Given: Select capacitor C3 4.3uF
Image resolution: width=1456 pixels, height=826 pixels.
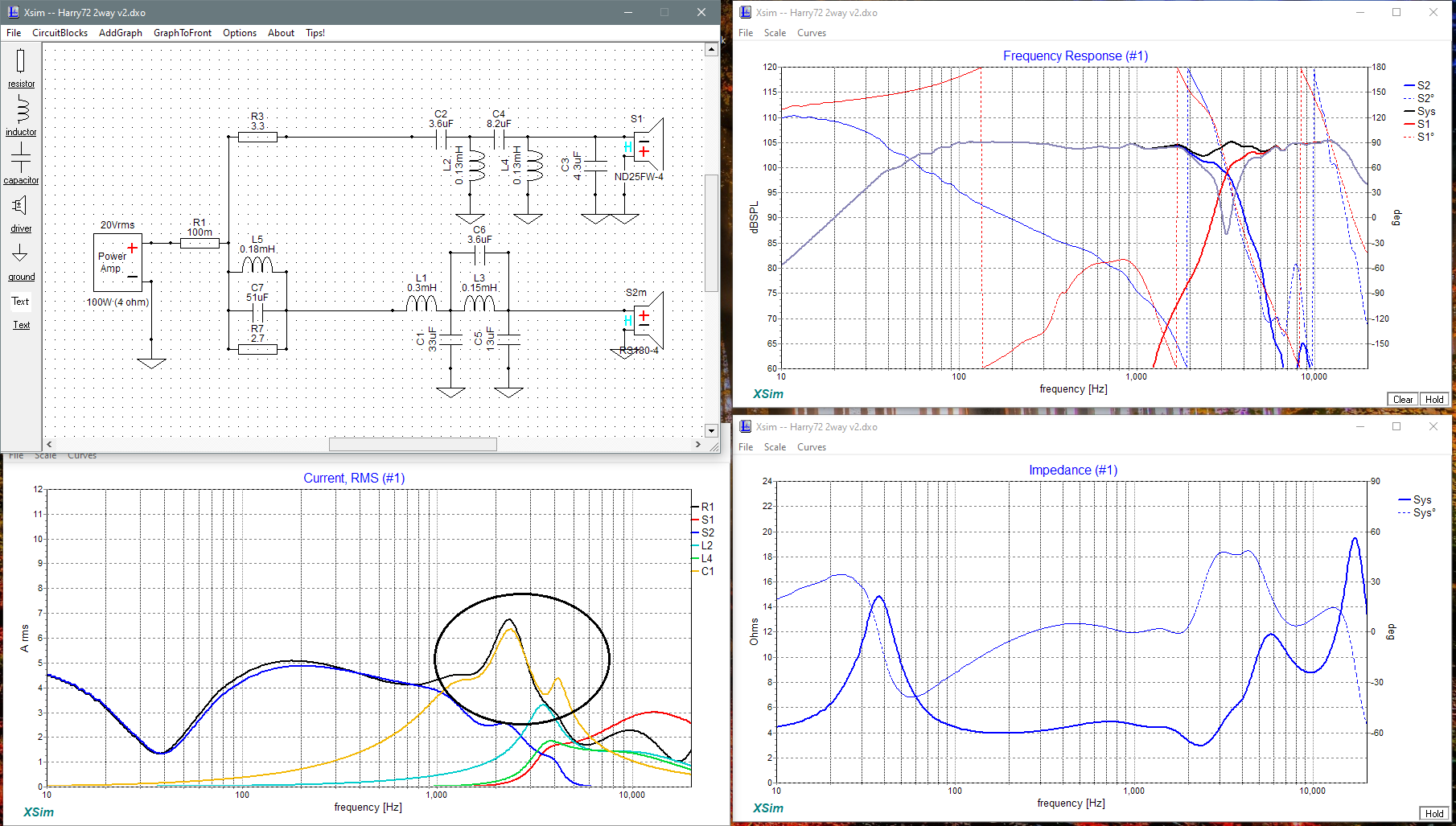Looking at the screenshot, I should 595,166.
